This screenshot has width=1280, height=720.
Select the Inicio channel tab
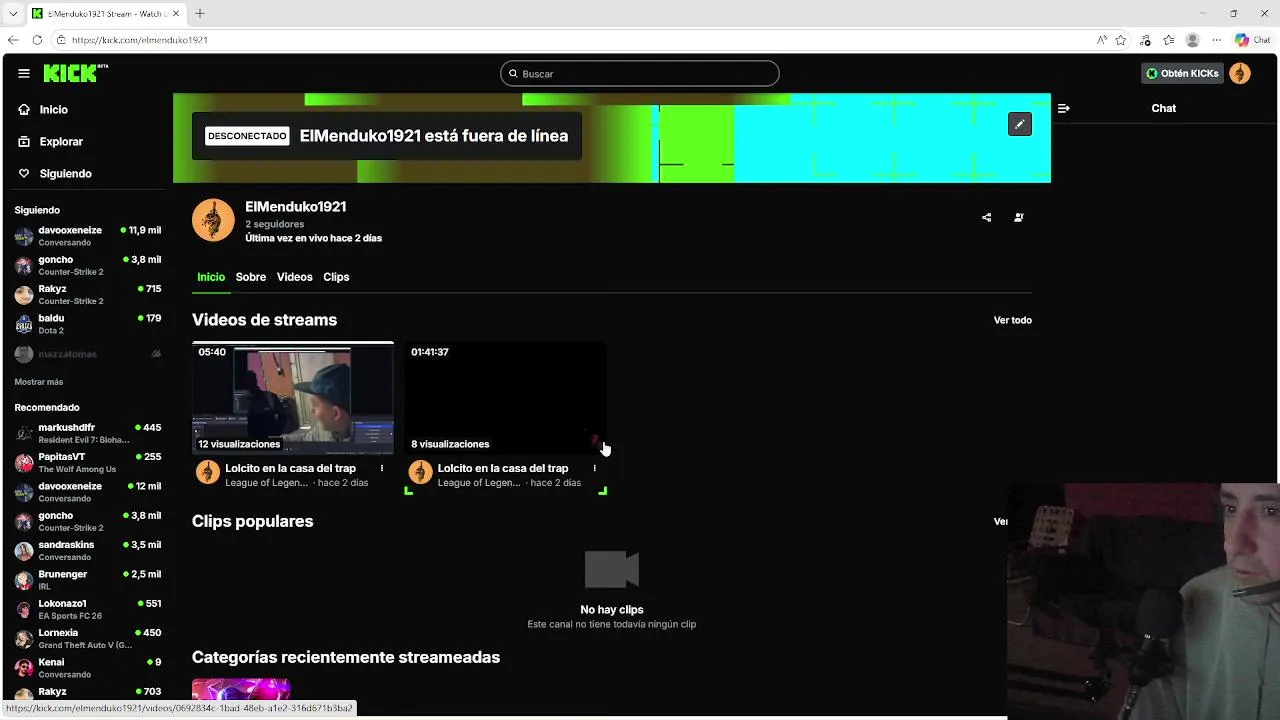(211, 277)
